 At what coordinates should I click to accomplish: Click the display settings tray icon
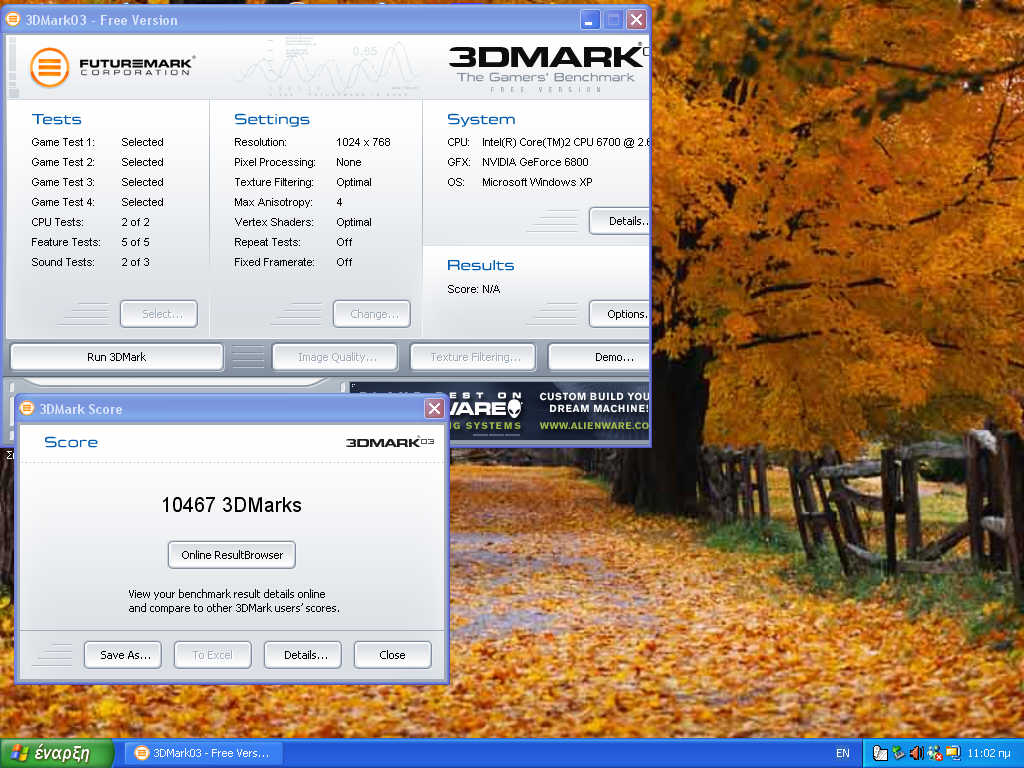coord(953,753)
